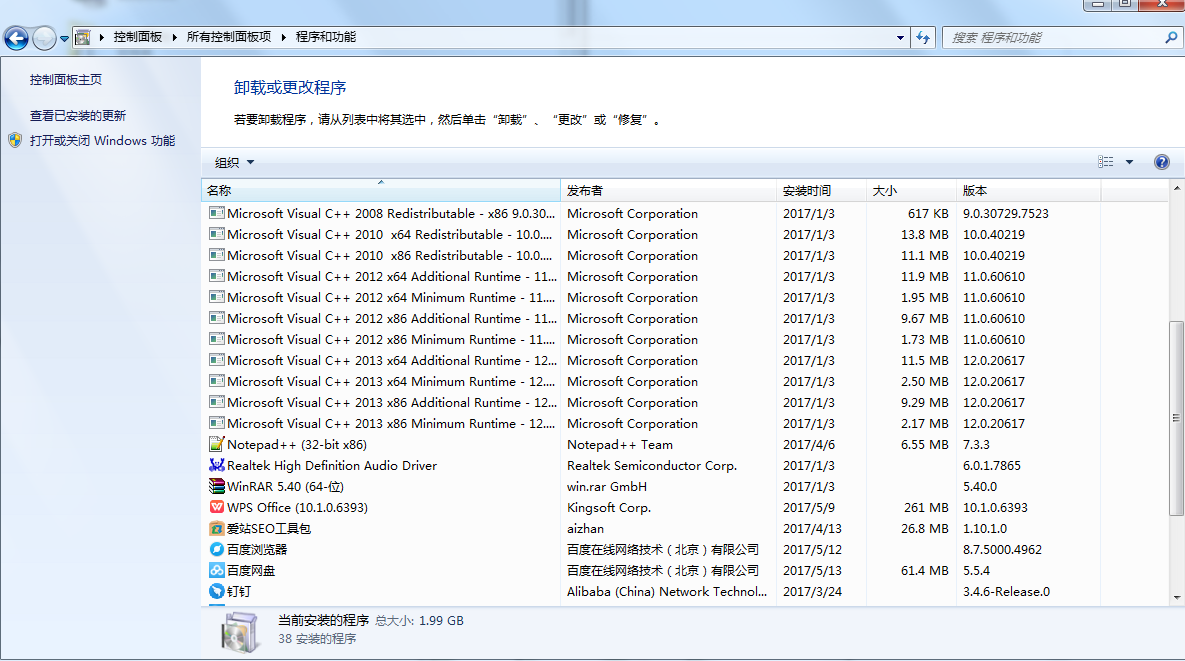The width and height of the screenshot is (1185, 661).
Task: Open 查看已安装的更新 link
Action: pyautogui.click(x=78, y=116)
